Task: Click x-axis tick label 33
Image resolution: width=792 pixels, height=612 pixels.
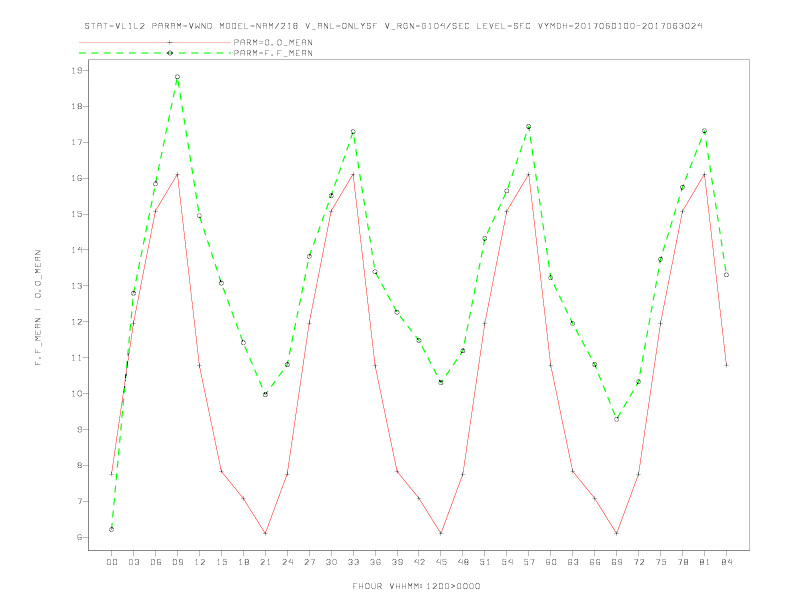Action: point(353,562)
